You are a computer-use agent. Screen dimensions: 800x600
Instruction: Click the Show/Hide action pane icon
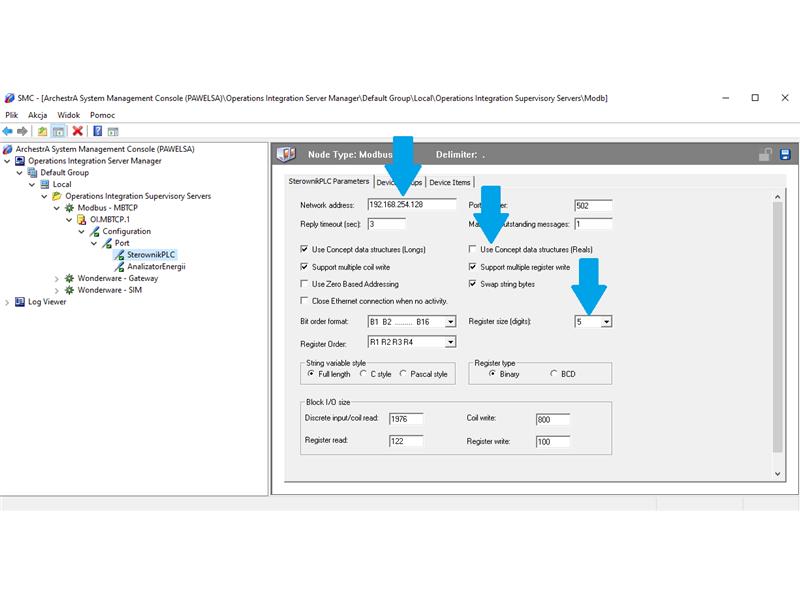click(x=113, y=132)
